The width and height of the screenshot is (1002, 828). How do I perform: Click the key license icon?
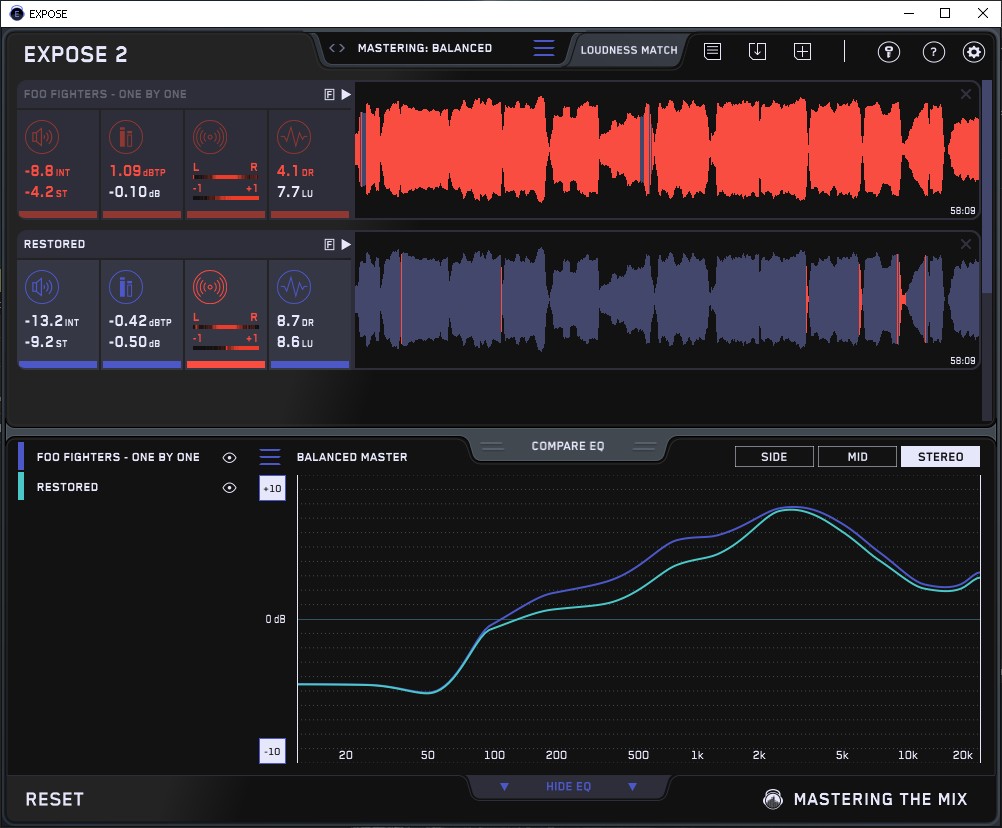[x=889, y=52]
